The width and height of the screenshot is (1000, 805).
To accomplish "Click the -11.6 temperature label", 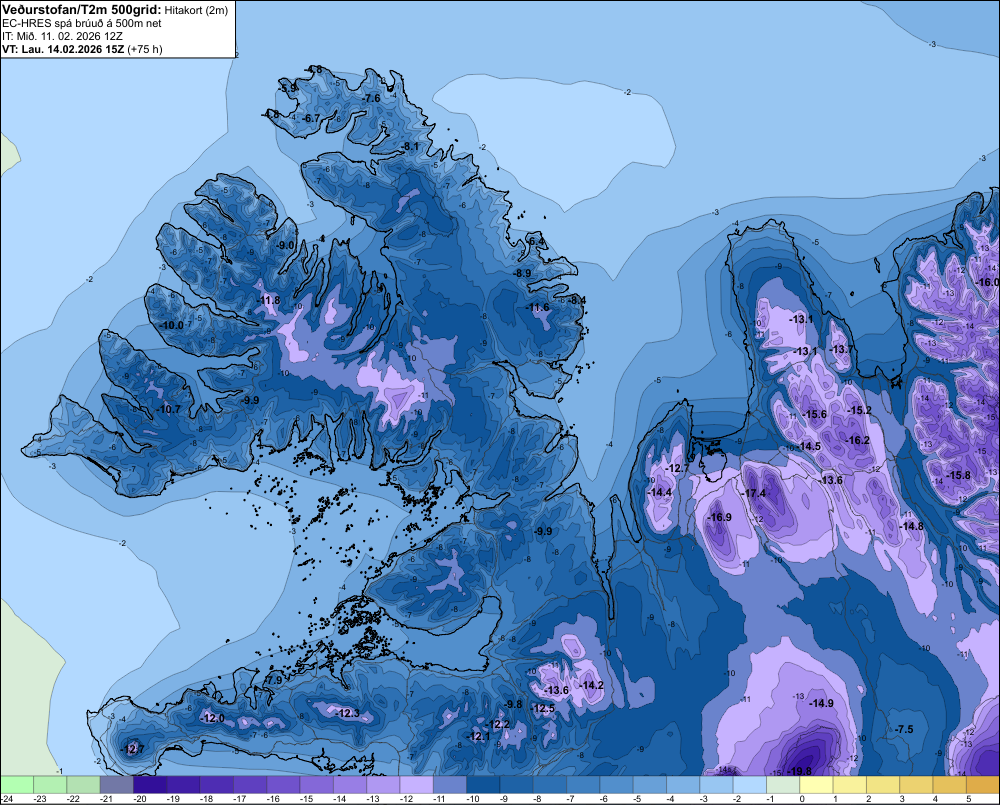I will click(538, 307).
